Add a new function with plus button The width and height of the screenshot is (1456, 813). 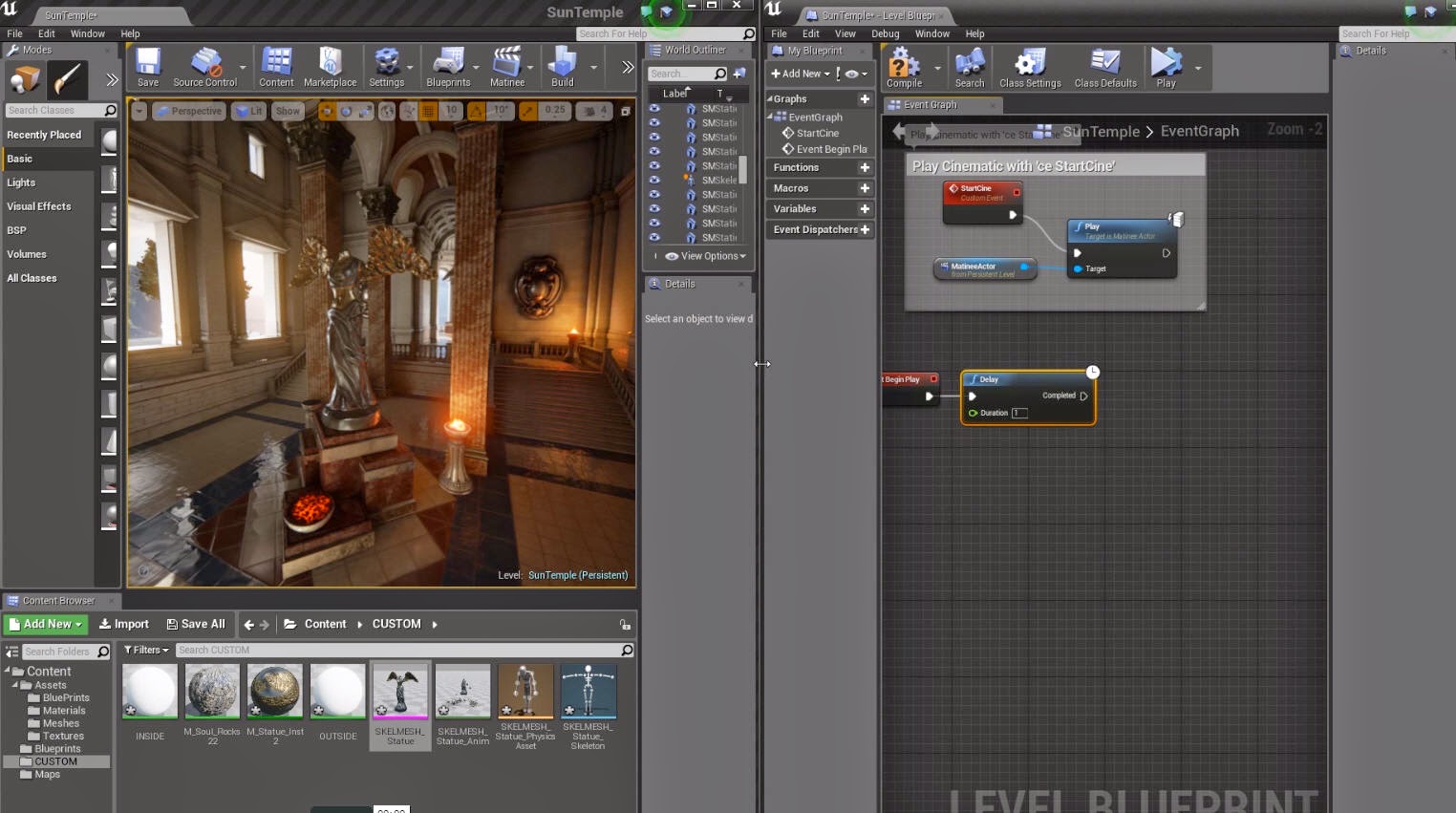(865, 167)
